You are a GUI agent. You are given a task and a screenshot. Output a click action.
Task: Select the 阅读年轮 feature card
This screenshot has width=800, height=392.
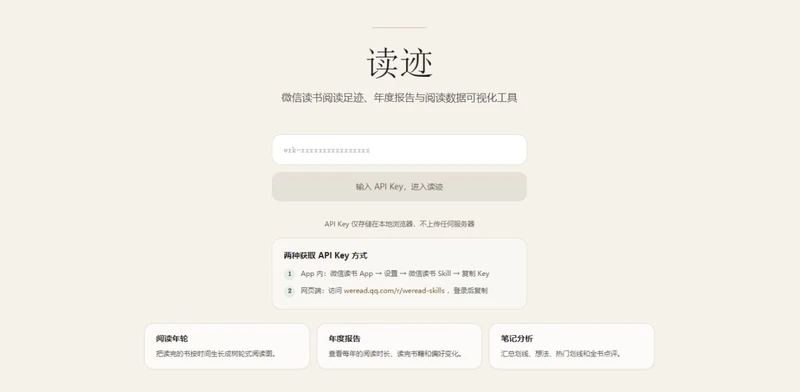pos(227,346)
